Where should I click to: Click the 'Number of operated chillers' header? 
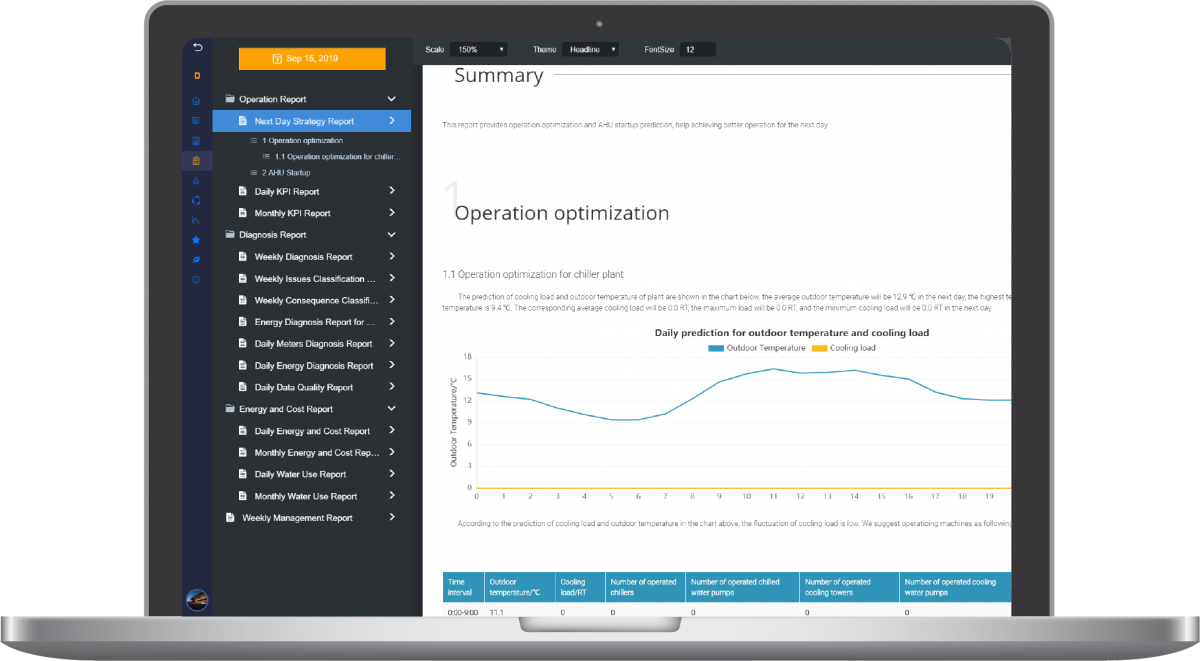click(643, 586)
